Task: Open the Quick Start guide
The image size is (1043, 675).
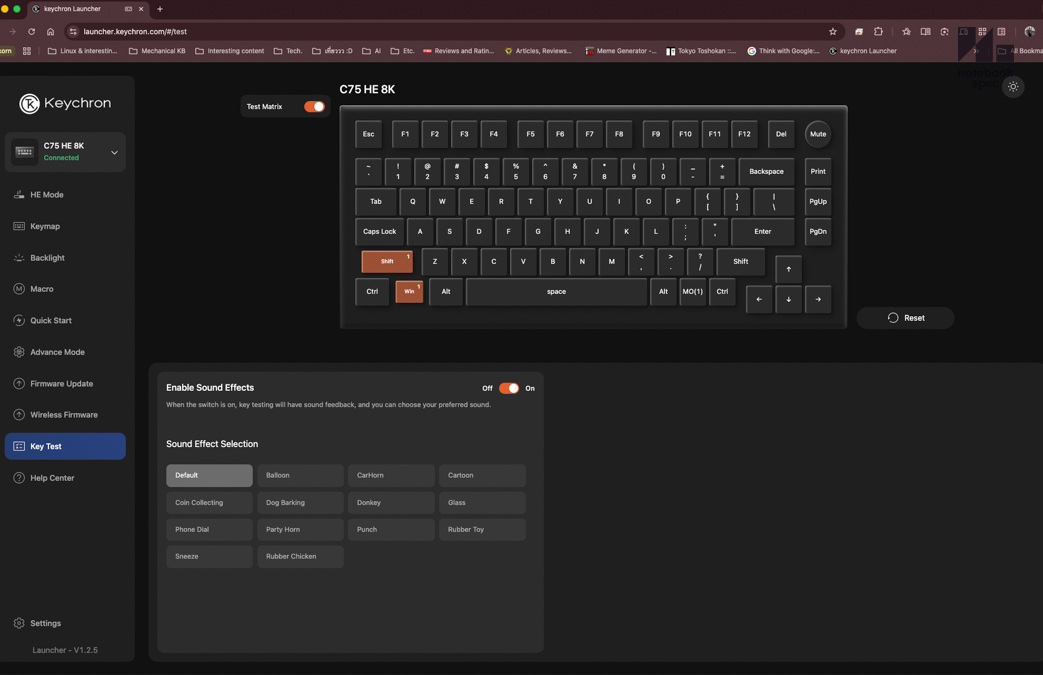Action: tap(53, 320)
